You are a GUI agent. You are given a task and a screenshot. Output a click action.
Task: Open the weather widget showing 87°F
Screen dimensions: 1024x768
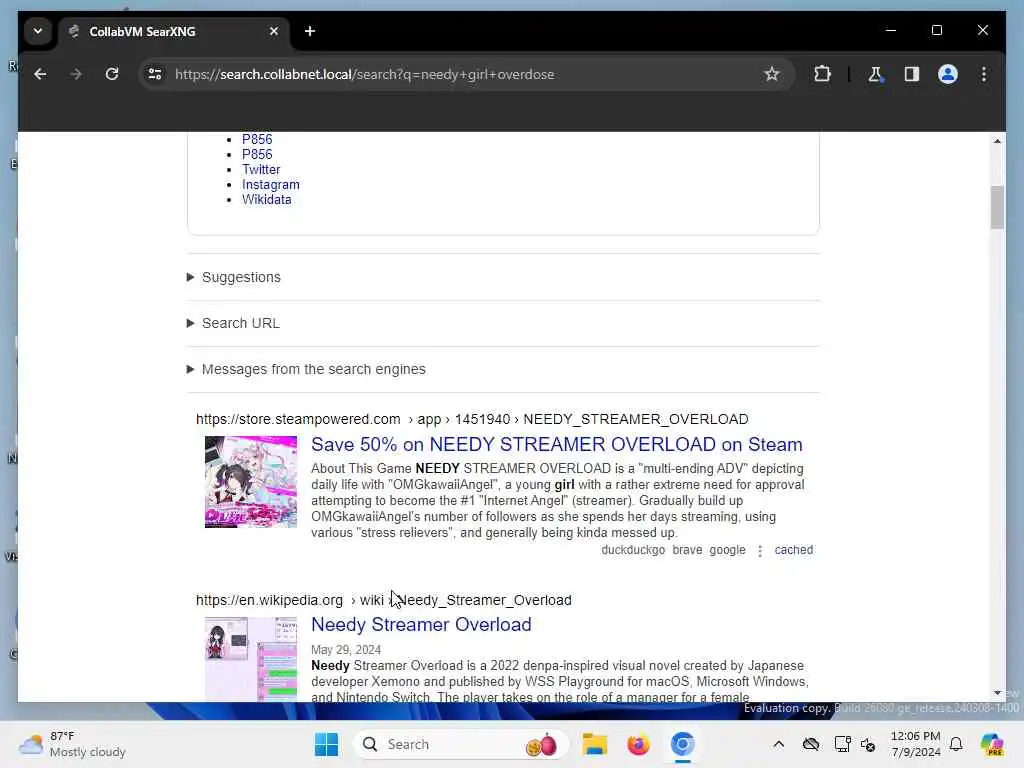point(72,744)
